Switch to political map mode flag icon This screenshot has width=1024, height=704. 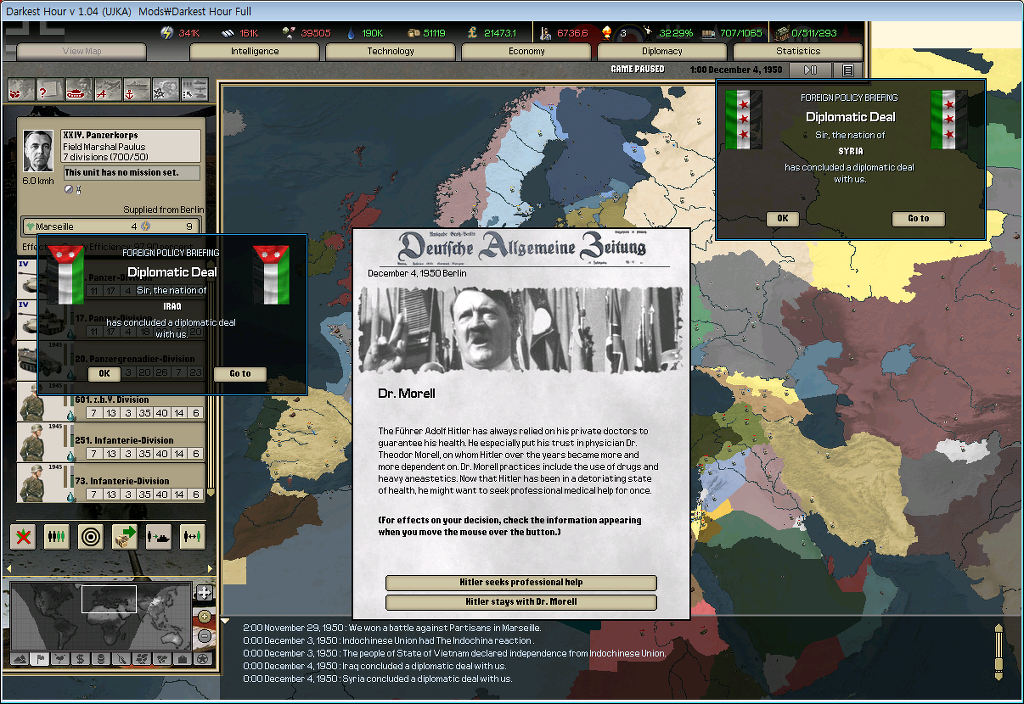tap(39, 659)
